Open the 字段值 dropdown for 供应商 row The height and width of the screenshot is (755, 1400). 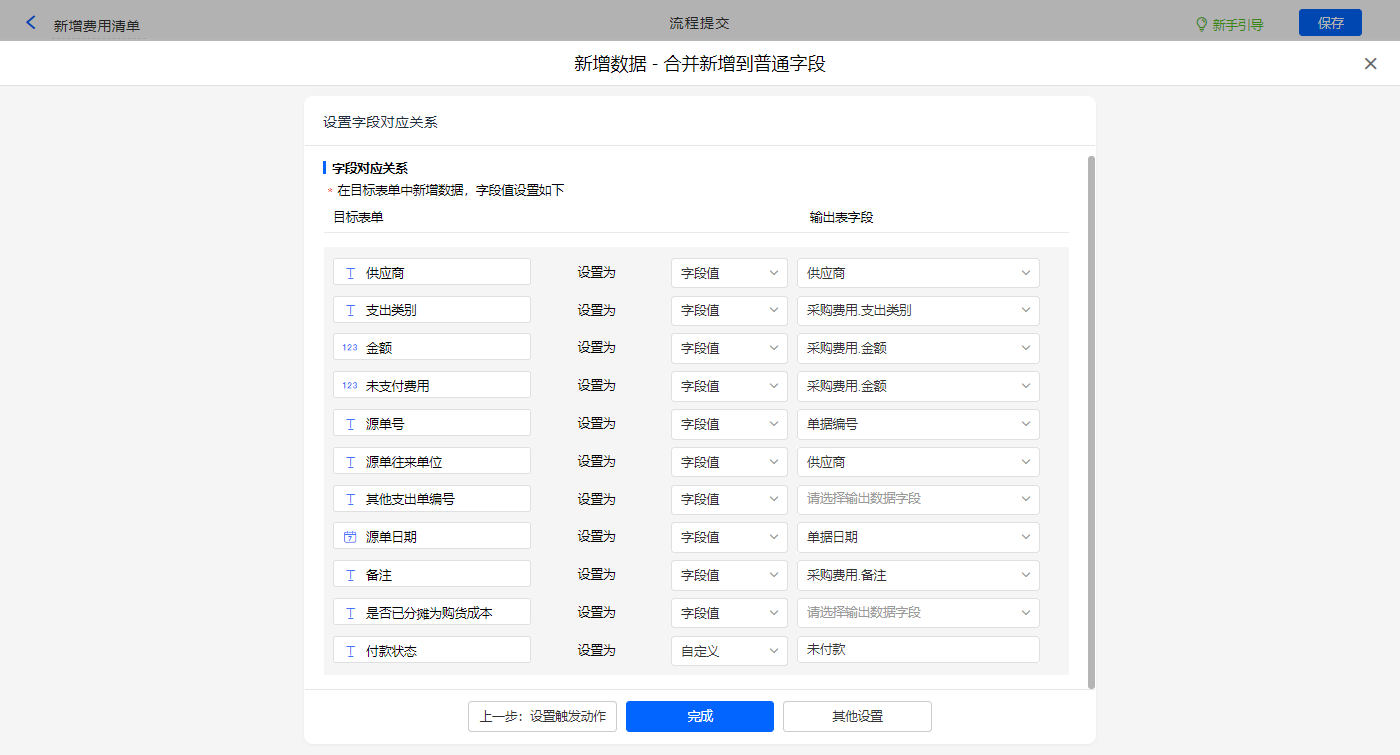point(729,273)
